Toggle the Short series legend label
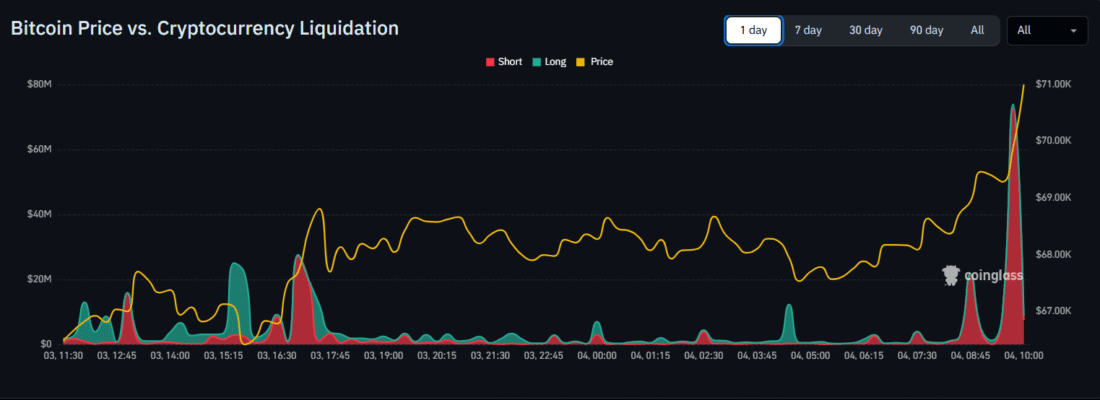The height and width of the screenshot is (400, 1100). tap(510, 62)
